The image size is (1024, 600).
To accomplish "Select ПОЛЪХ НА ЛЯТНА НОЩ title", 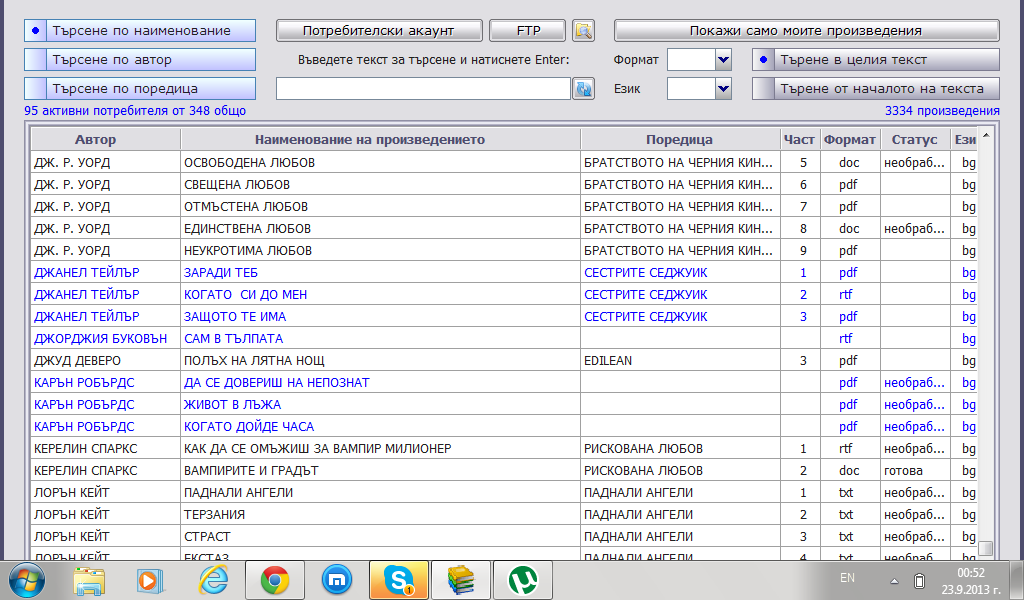I will pyautogui.click(x=254, y=360).
